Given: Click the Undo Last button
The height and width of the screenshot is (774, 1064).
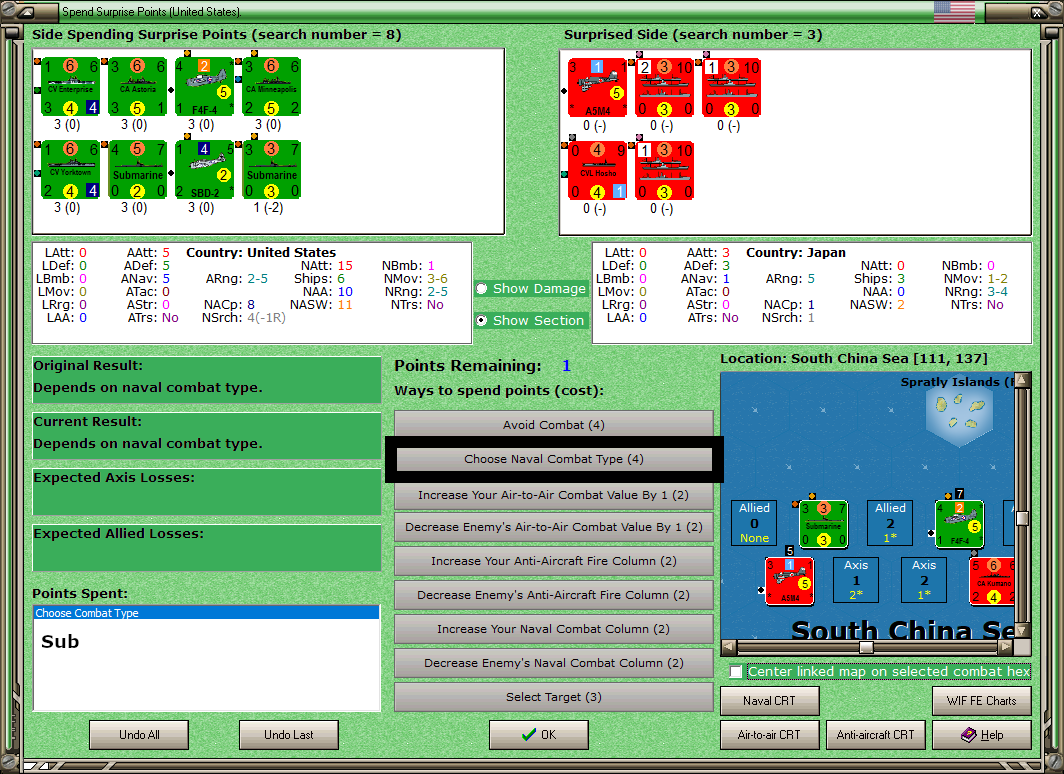Looking at the screenshot, I should (x=288, y=735).
